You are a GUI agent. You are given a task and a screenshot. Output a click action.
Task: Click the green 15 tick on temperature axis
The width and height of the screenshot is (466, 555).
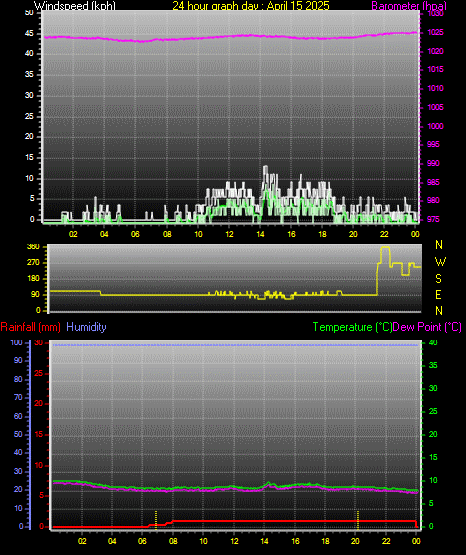tap(433, 457)
